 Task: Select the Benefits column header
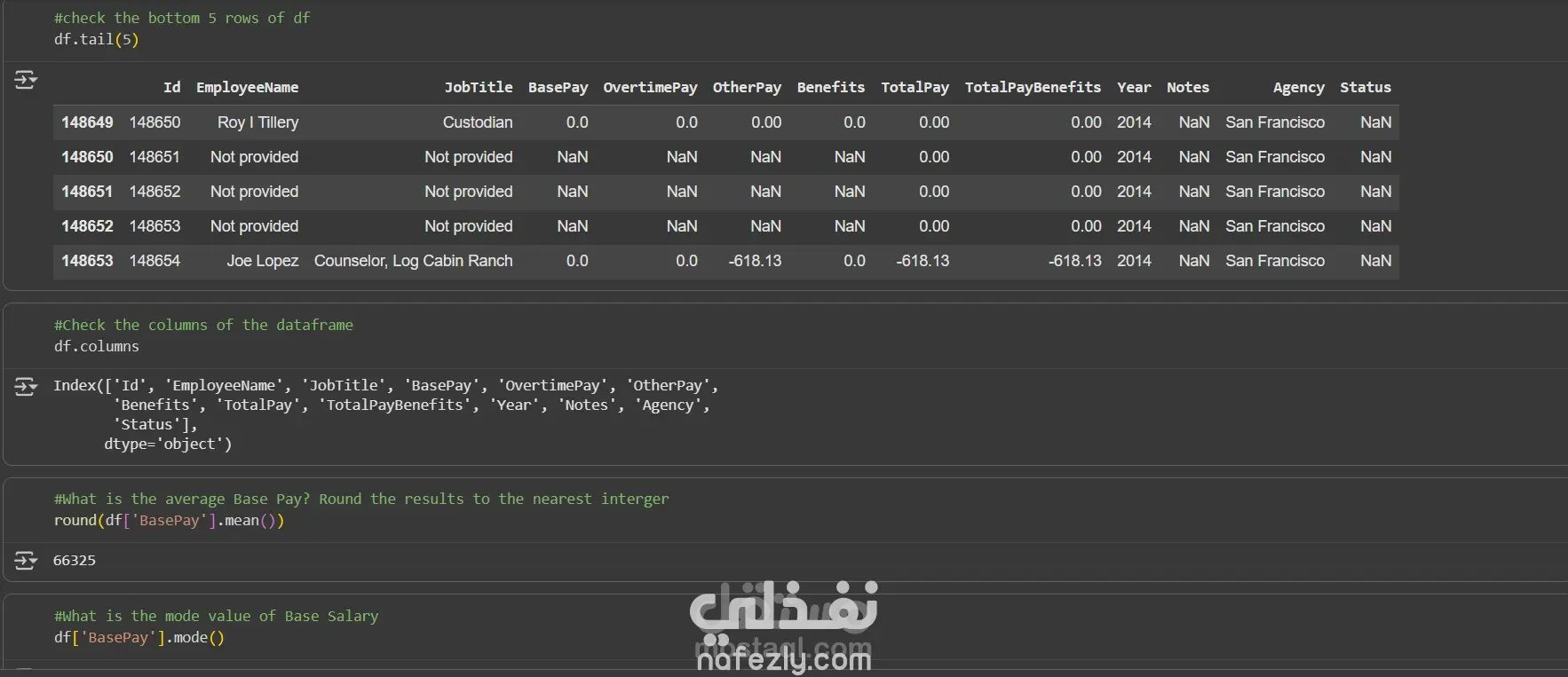click(830, 87)
